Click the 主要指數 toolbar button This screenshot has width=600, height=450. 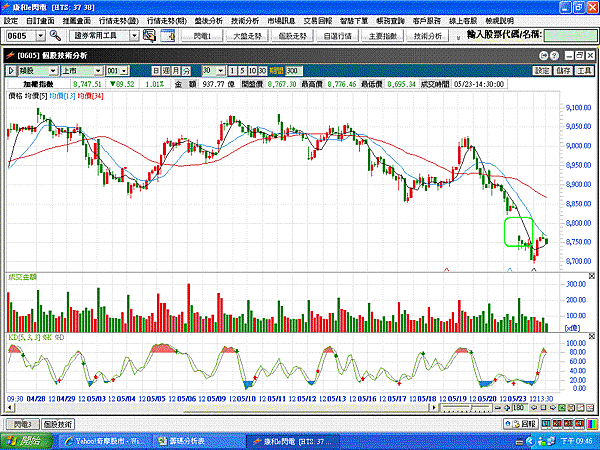tap(383, 36)
